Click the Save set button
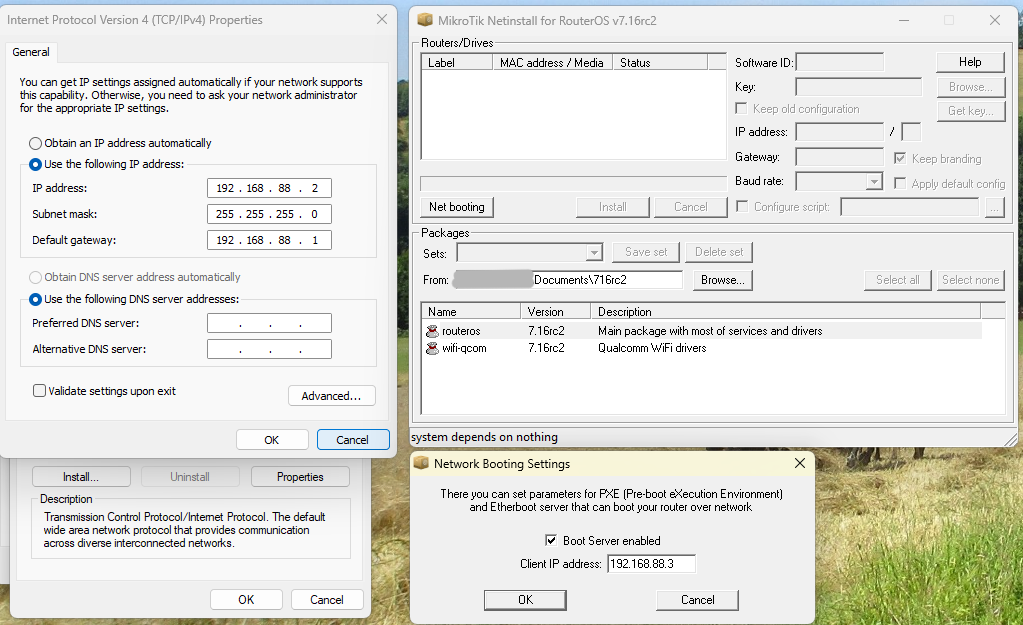 (646, 252)
